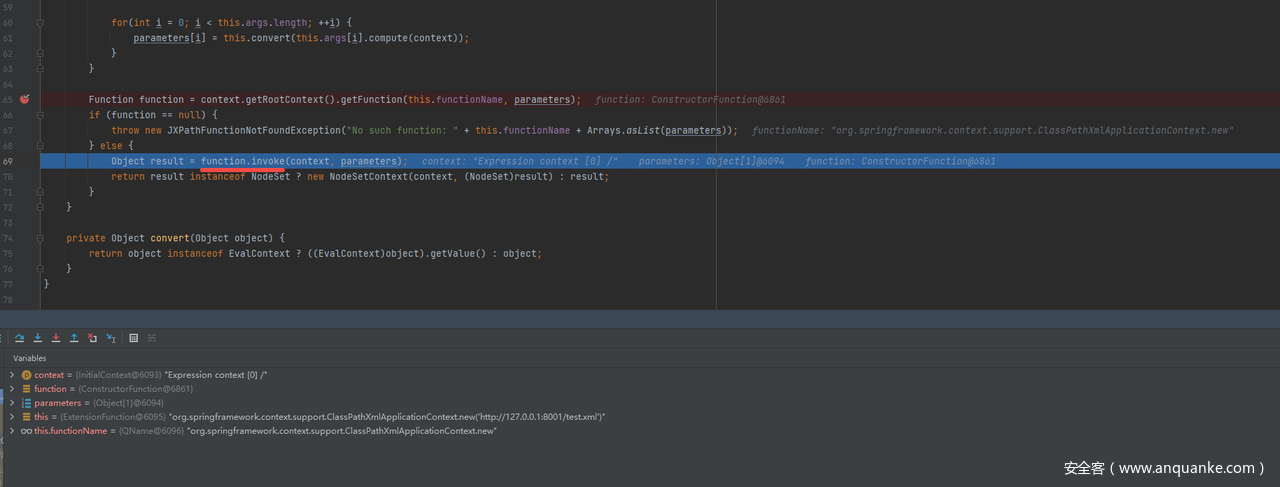1280x487 pixels.
Task: Expand the context variable node
Action: (12, 375)
